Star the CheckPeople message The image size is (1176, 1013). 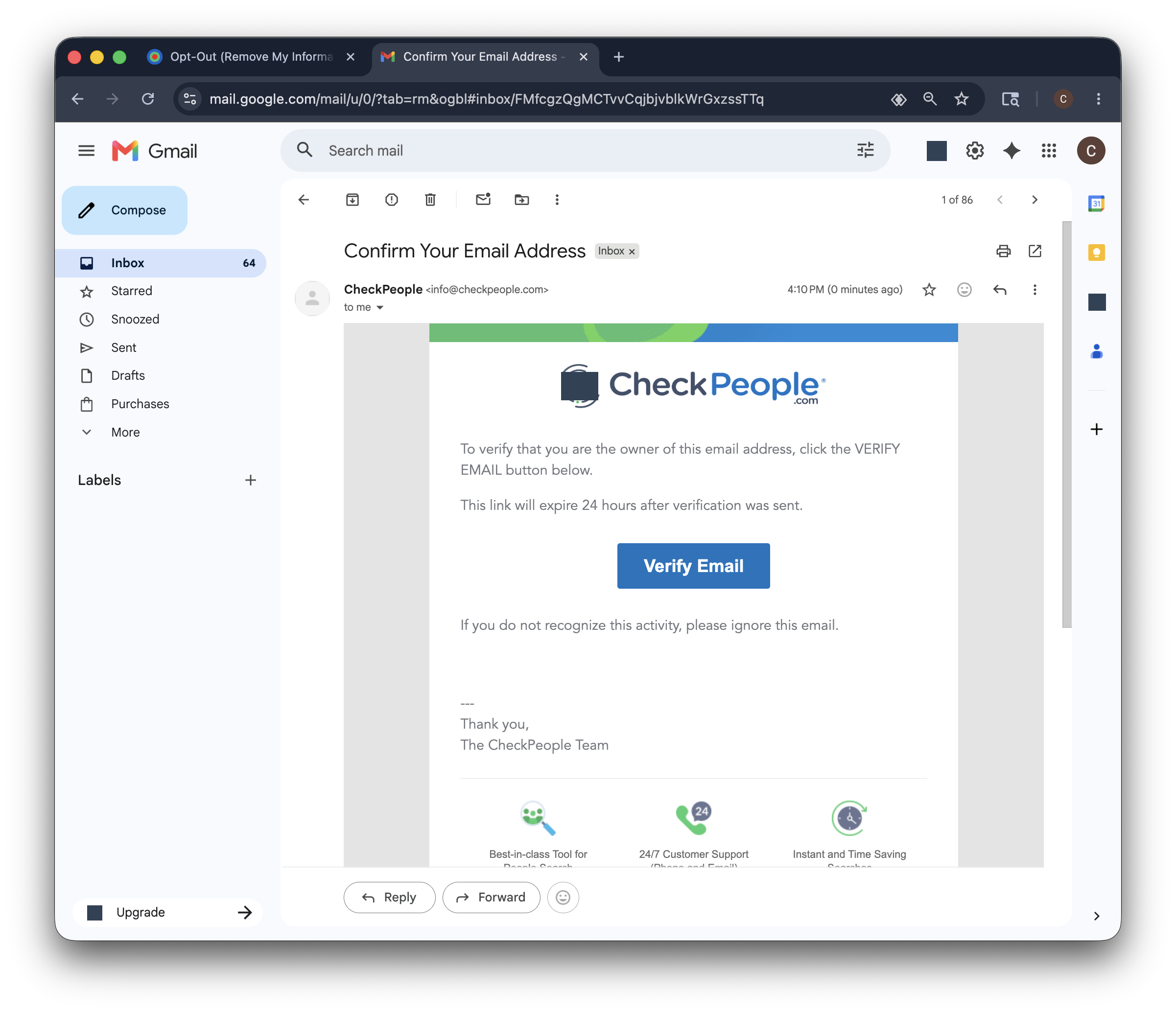929,290
